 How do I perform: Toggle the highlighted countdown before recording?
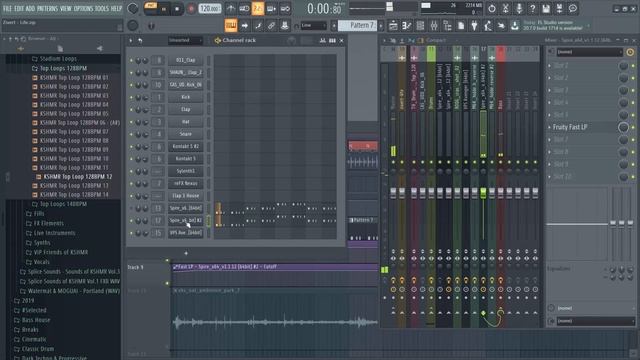[258, 9]
